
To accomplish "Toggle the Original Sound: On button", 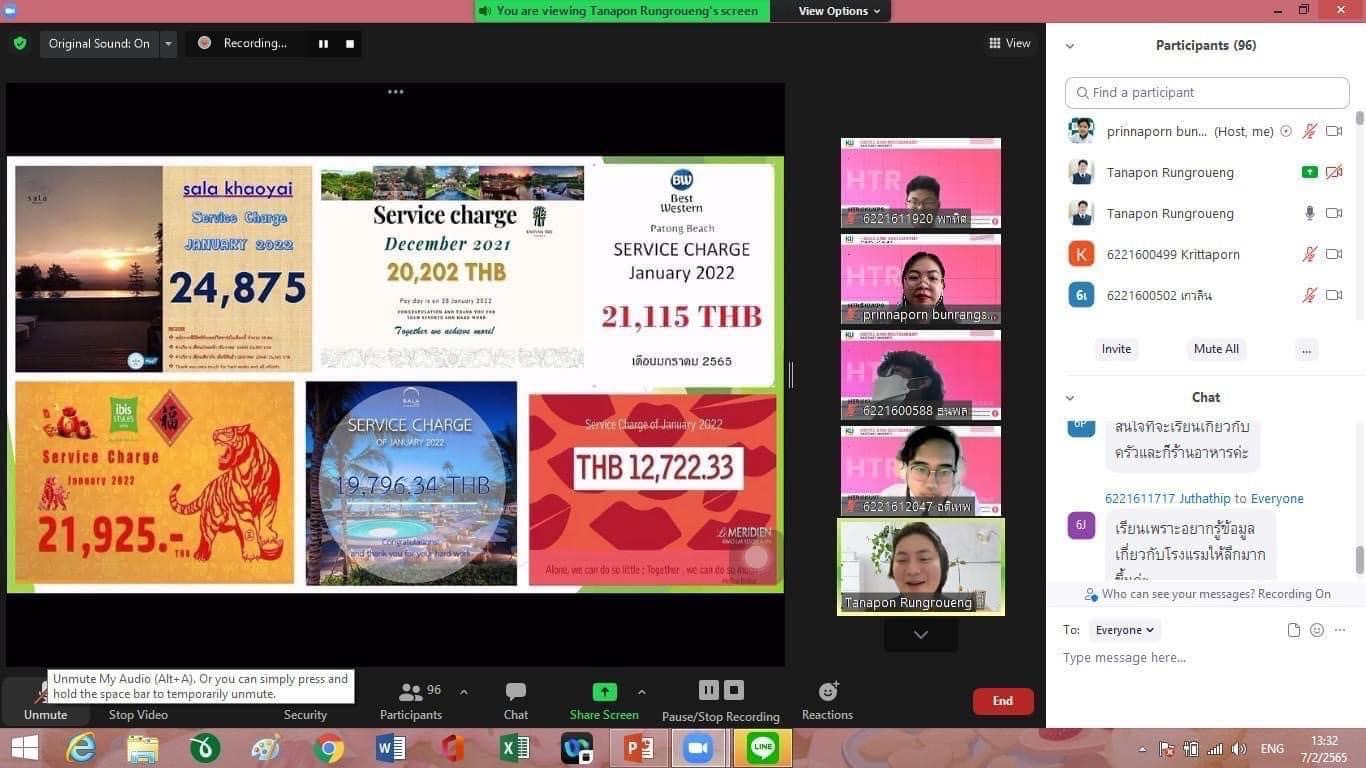I will (x=99, y=43).
